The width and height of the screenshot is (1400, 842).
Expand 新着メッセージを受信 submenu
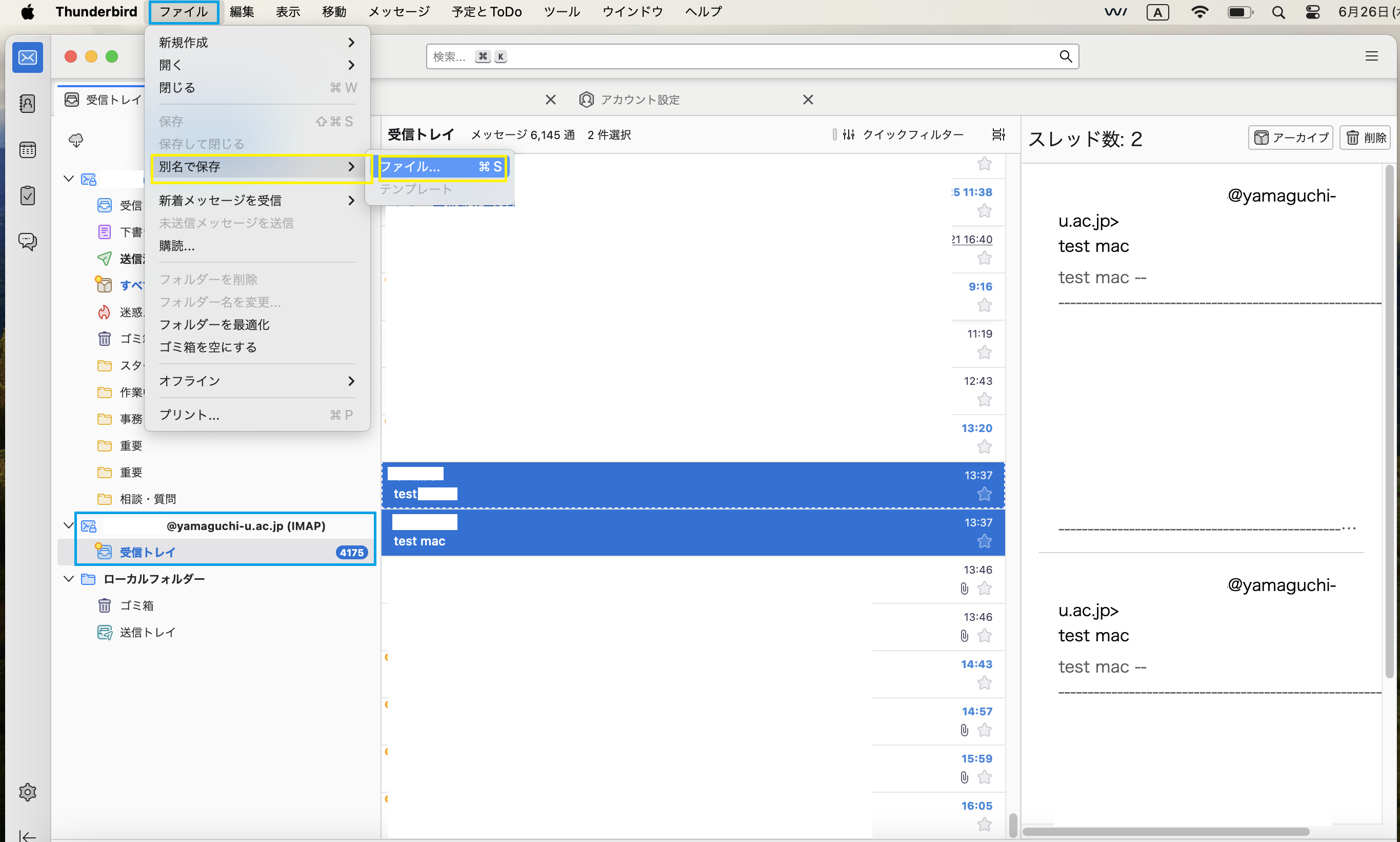(x=257, y=200)
